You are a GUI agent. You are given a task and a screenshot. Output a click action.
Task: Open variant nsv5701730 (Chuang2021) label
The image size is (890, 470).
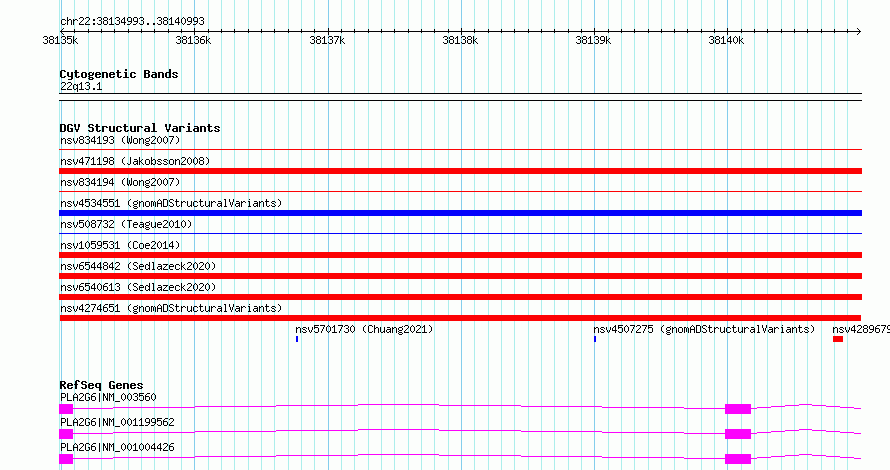pos(364,329)
